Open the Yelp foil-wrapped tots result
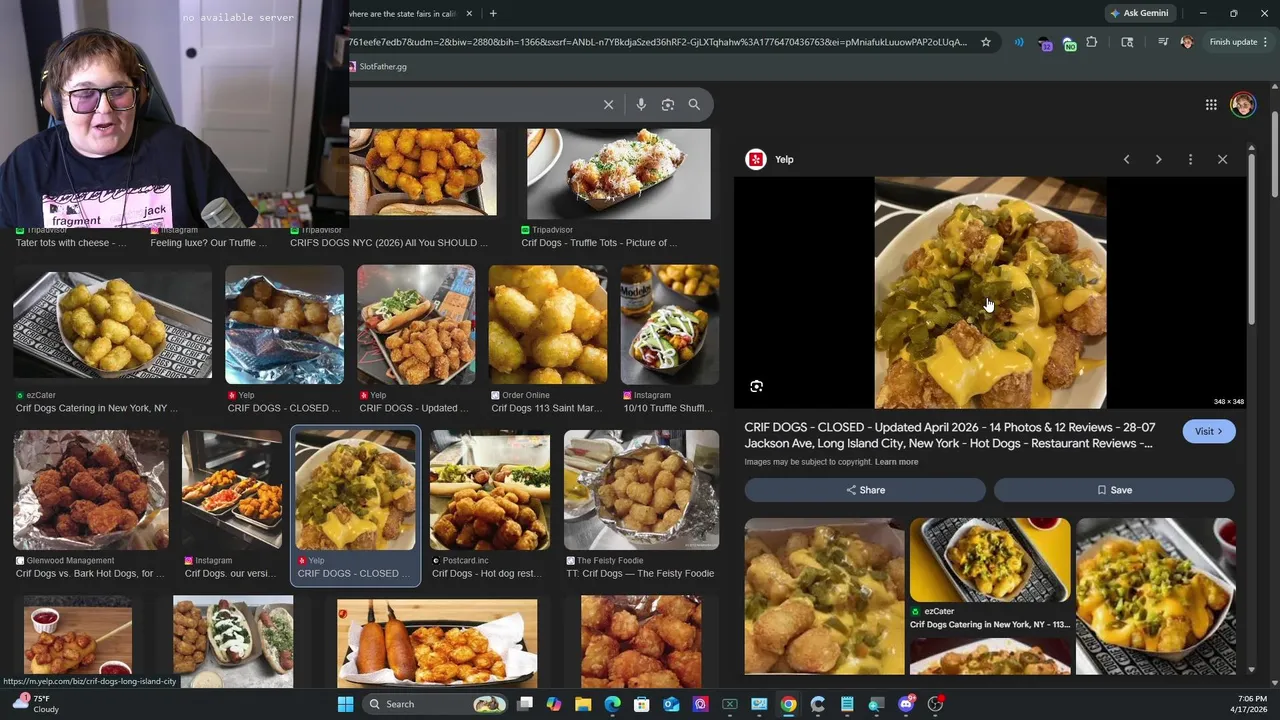This screenshot has height=720, width=1280. (x=284, y=325)
